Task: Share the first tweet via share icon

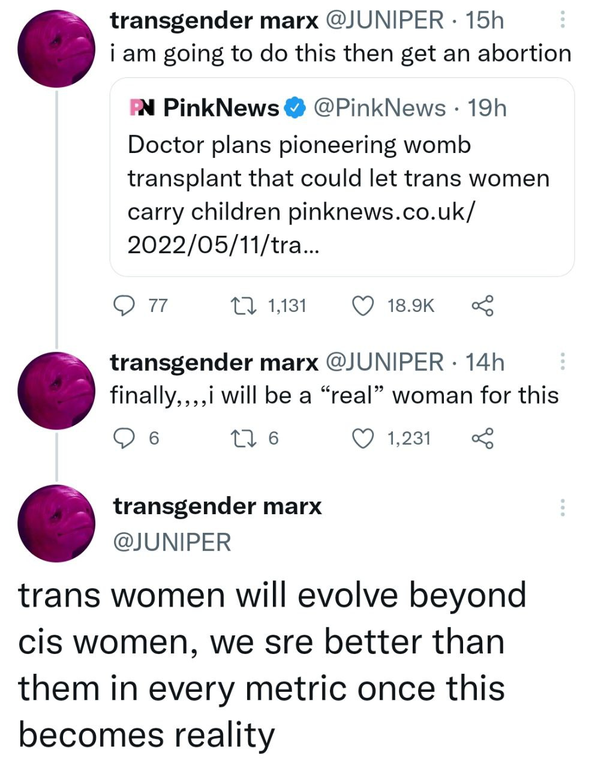Action: point(483,306)
